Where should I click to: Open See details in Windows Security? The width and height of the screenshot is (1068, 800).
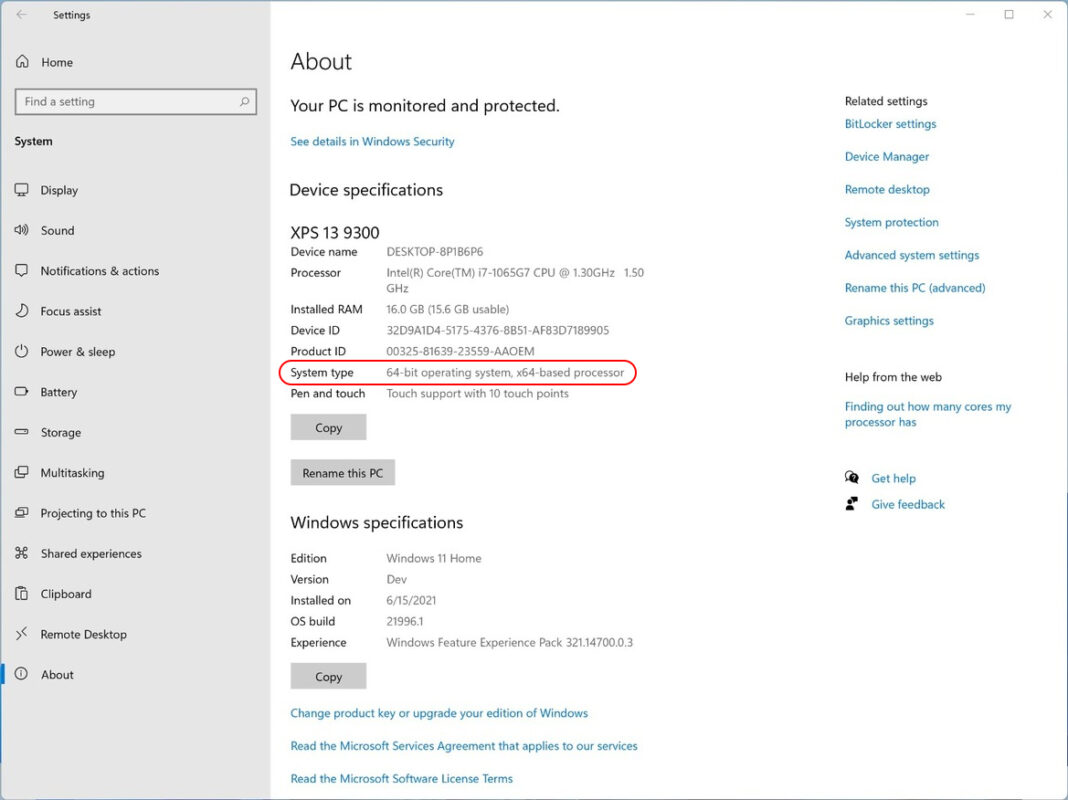click(x=373, y=141)
